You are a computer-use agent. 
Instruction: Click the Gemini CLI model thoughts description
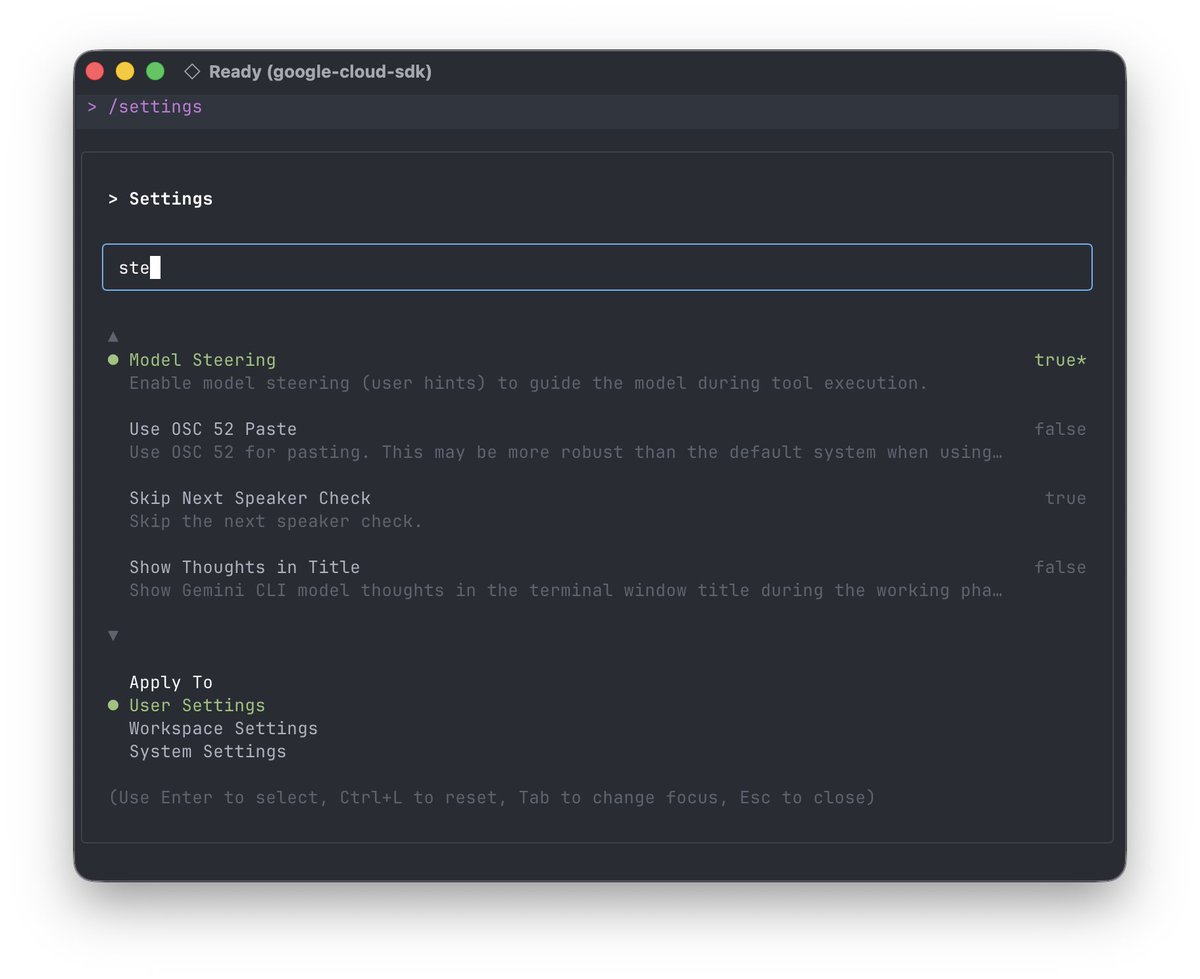[566, 590]
